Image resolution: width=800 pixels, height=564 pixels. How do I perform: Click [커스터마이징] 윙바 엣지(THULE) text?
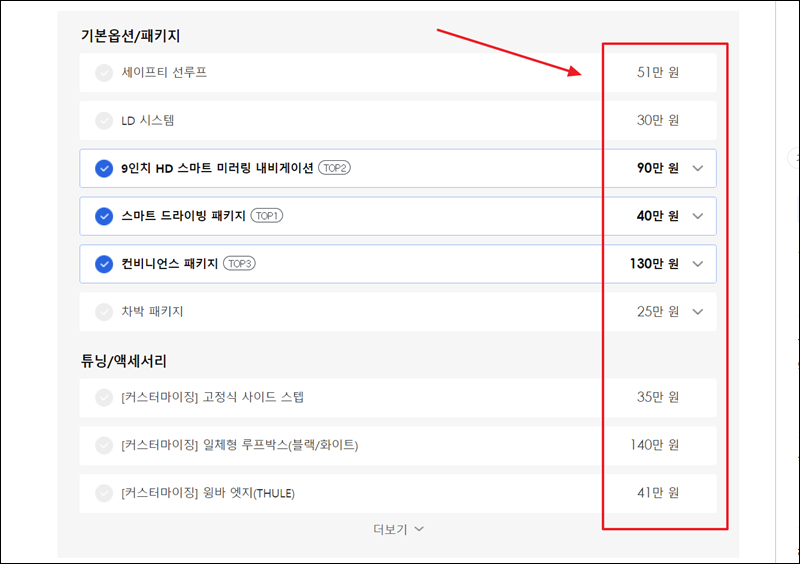pyautogui.click(x=208, y=493)
